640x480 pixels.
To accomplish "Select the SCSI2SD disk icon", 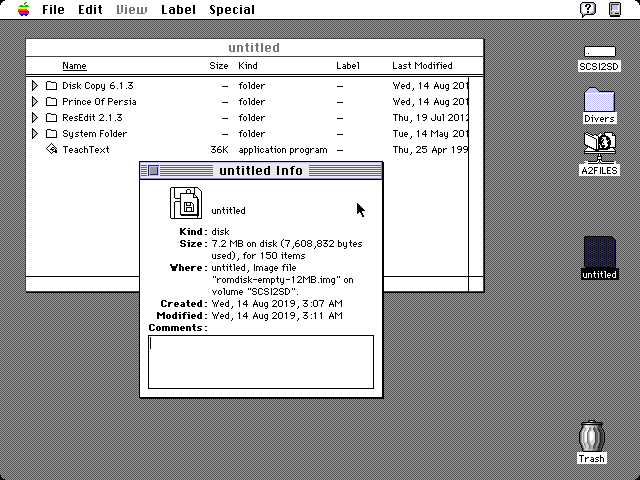I will (x=600, y=52).
